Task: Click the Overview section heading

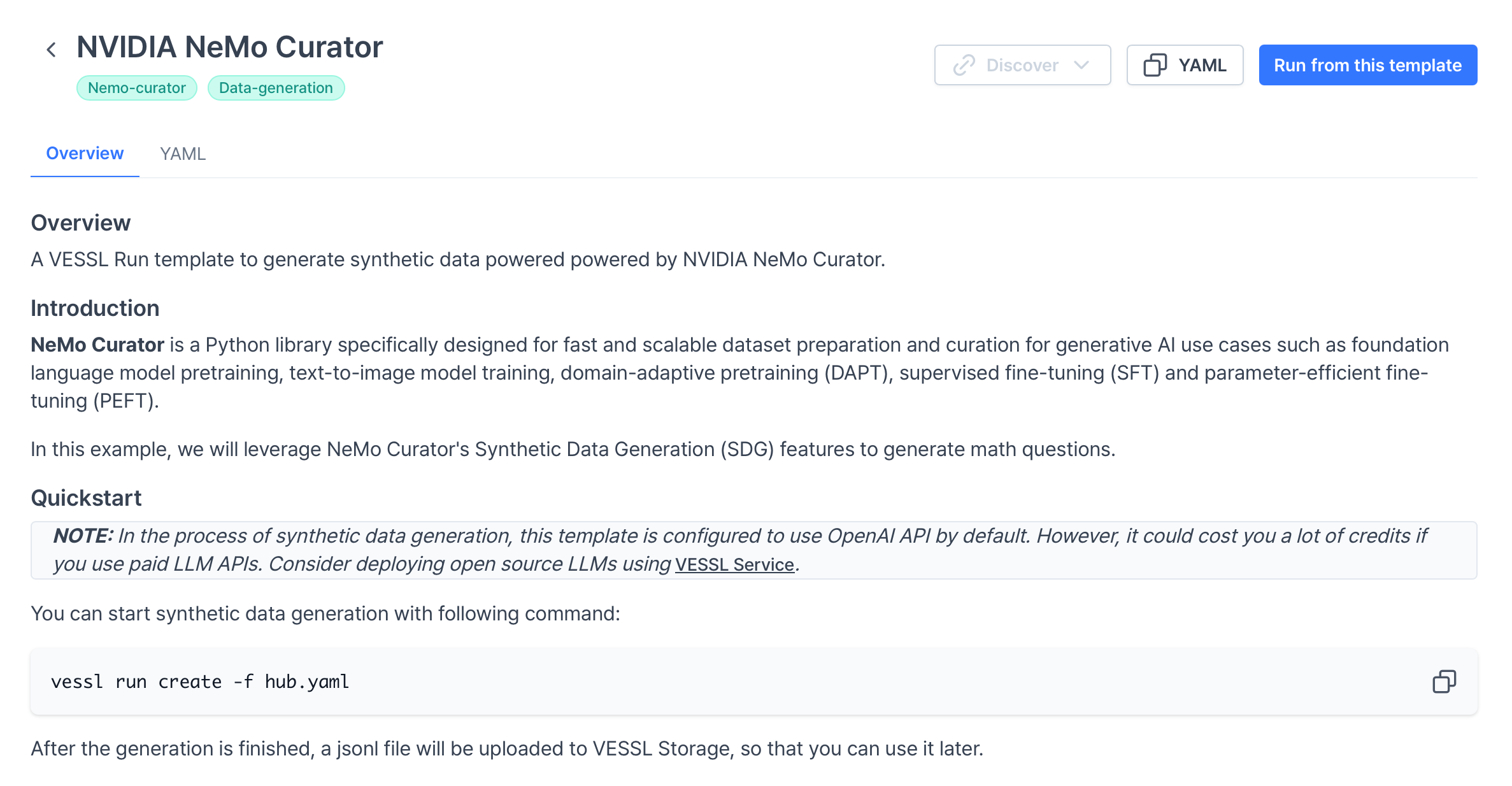Action: (x=80, y=222)
